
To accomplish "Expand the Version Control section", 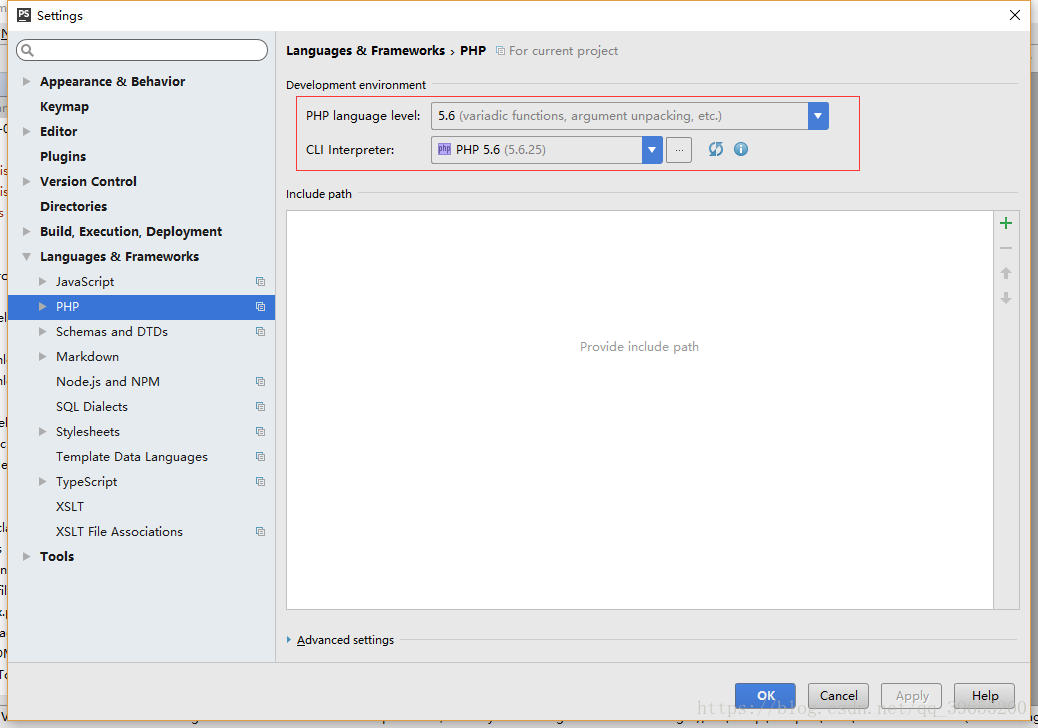I will pos(26,181).
